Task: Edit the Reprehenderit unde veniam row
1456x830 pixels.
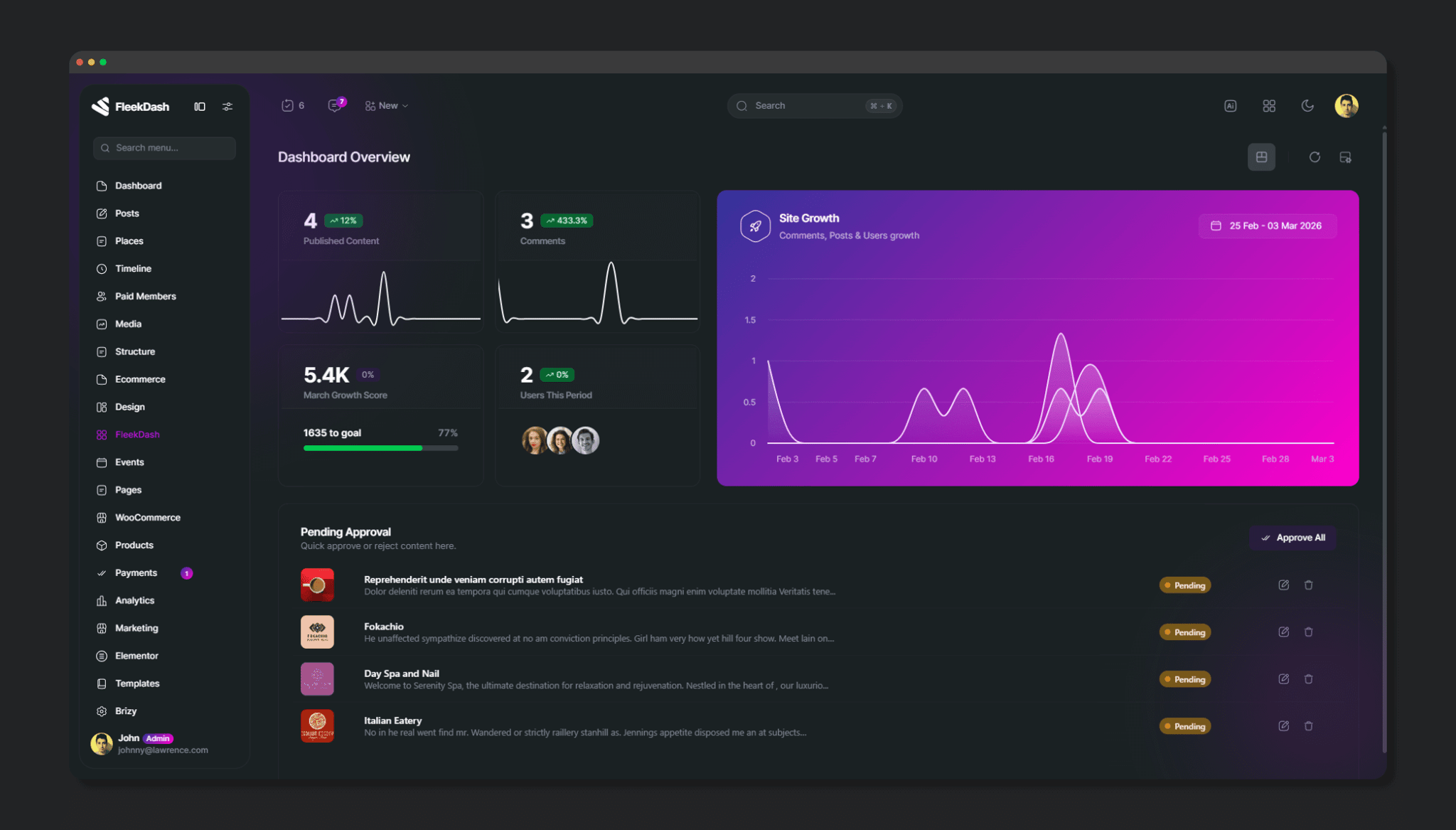Action: [x=1283, y=585]
